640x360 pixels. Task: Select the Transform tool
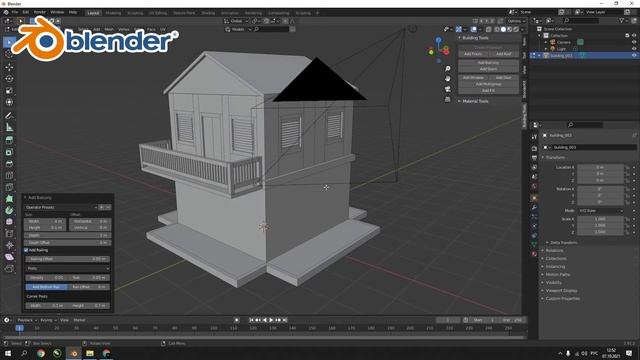click(9, 102)
